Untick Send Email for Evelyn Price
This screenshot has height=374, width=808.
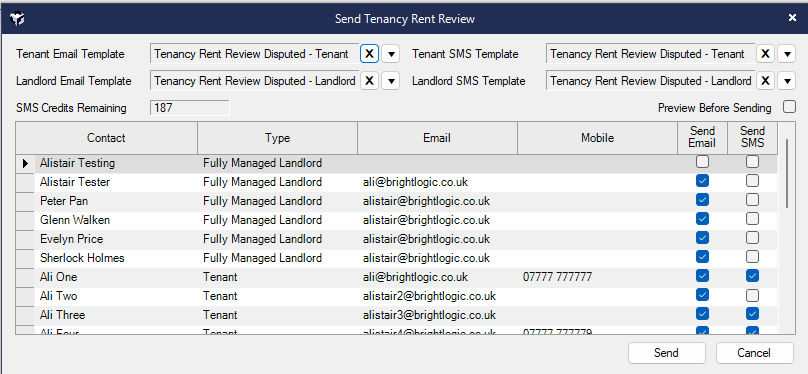click(x=702, y=238)
